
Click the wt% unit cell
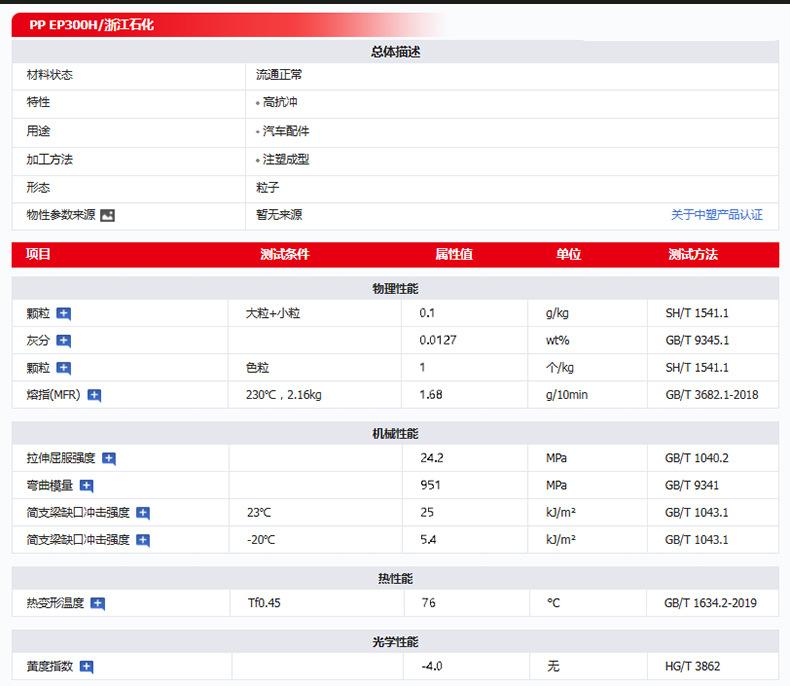(x=558, y=340)
